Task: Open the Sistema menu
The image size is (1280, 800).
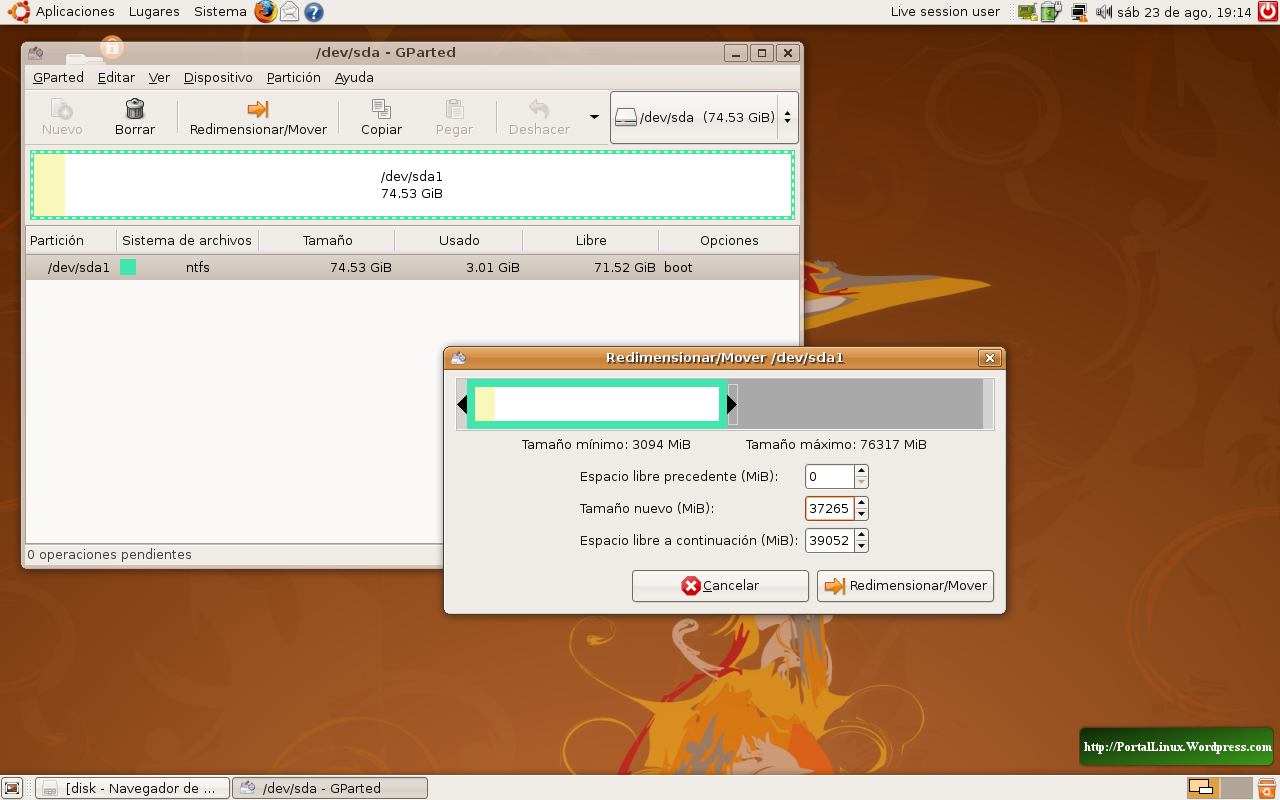Action: click(220, 12)
